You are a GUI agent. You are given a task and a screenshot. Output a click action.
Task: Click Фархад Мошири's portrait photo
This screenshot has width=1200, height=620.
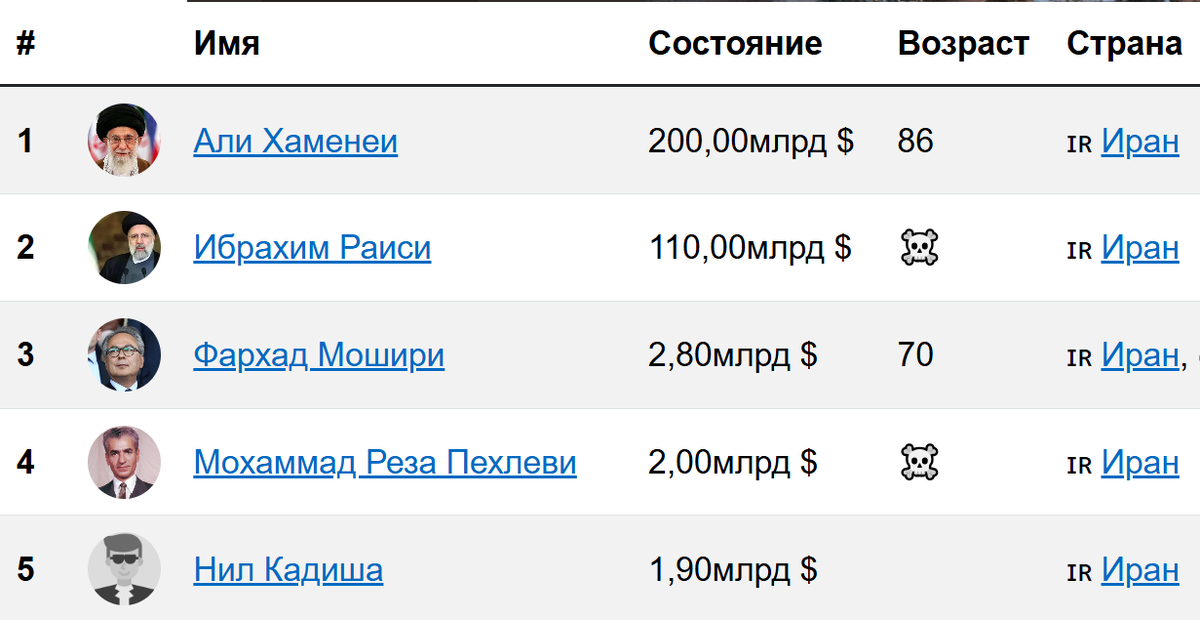coord(124,355)
